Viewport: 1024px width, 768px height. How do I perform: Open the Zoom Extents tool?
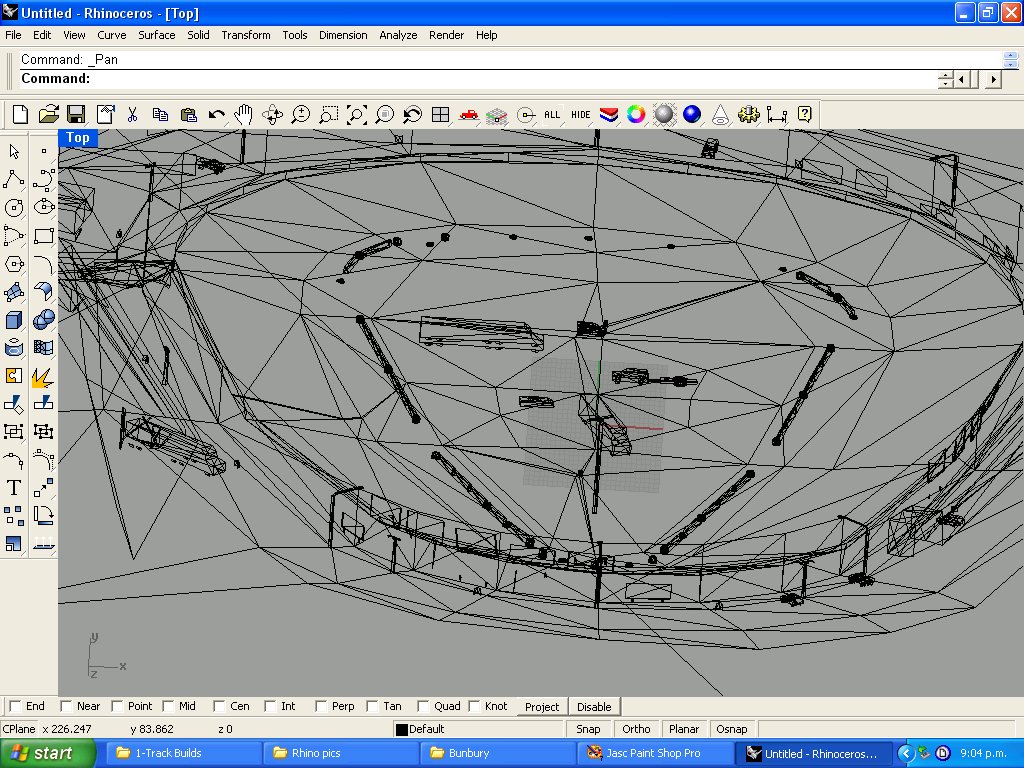[x=357, y=115]
